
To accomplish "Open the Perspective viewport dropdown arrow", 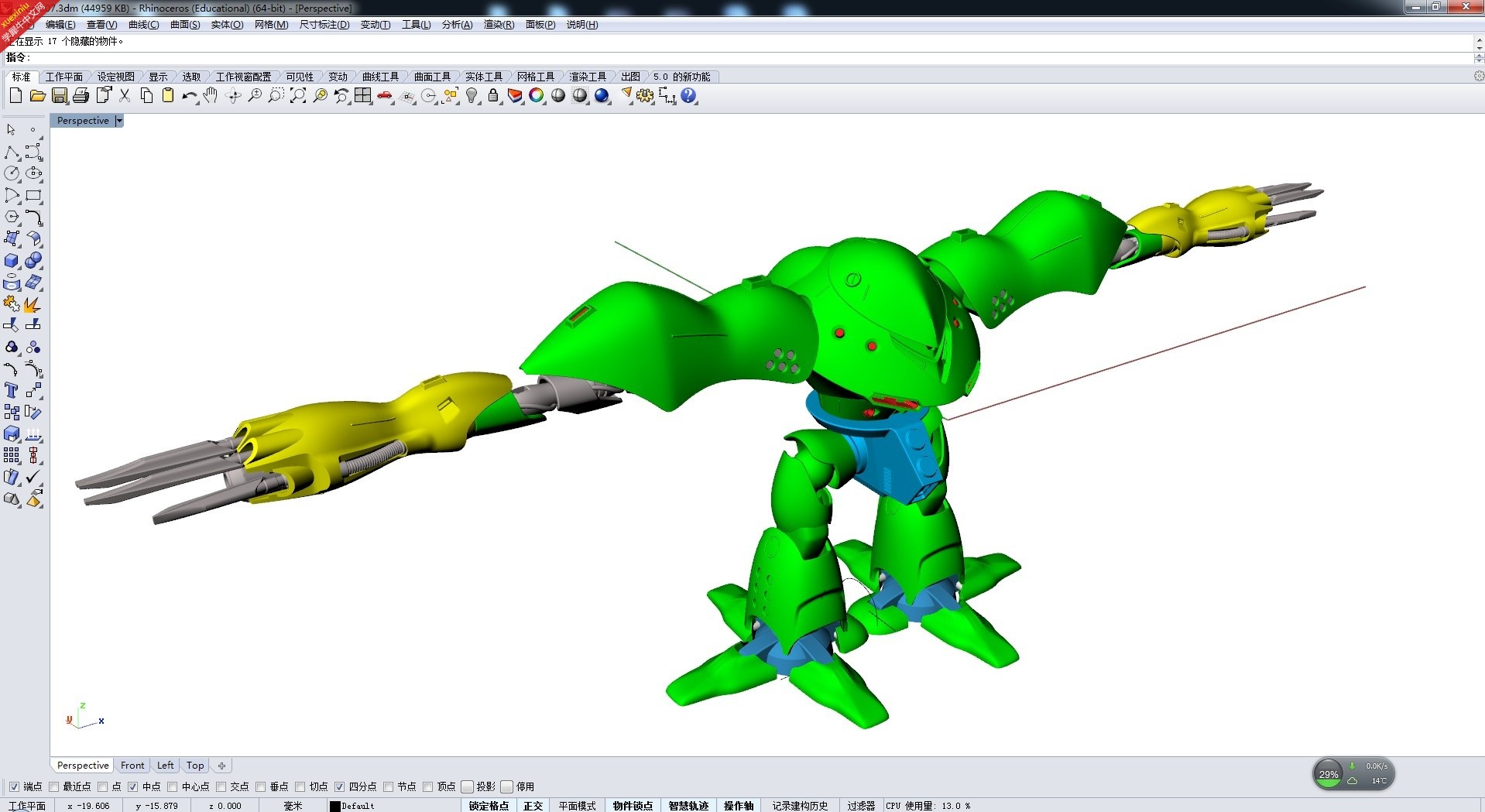I will pos(119,121).
